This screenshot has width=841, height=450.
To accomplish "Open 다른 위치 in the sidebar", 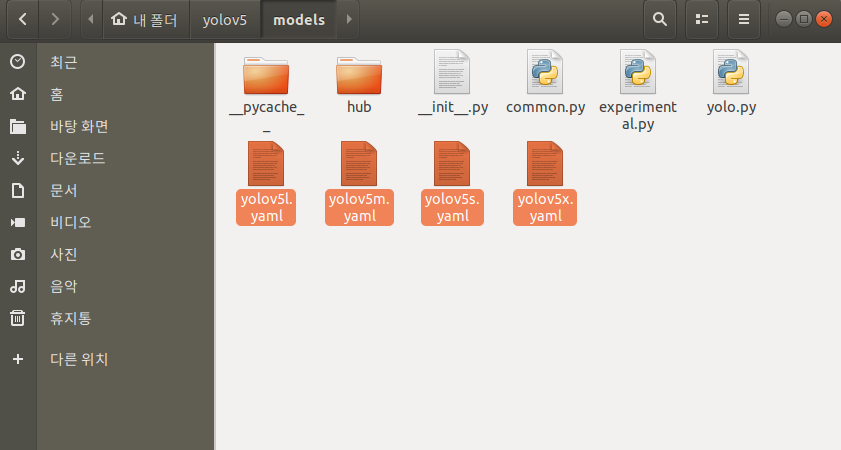I will [x=79, y=359].
